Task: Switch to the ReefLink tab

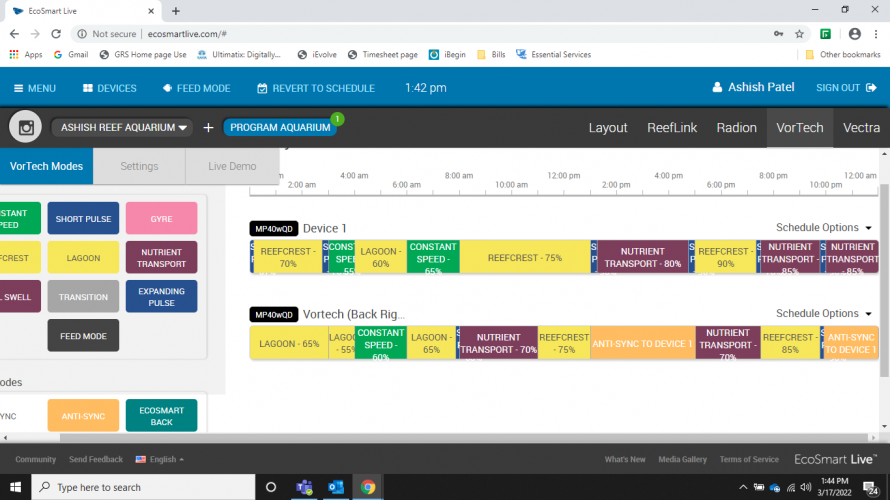Action: pos(671,128)
